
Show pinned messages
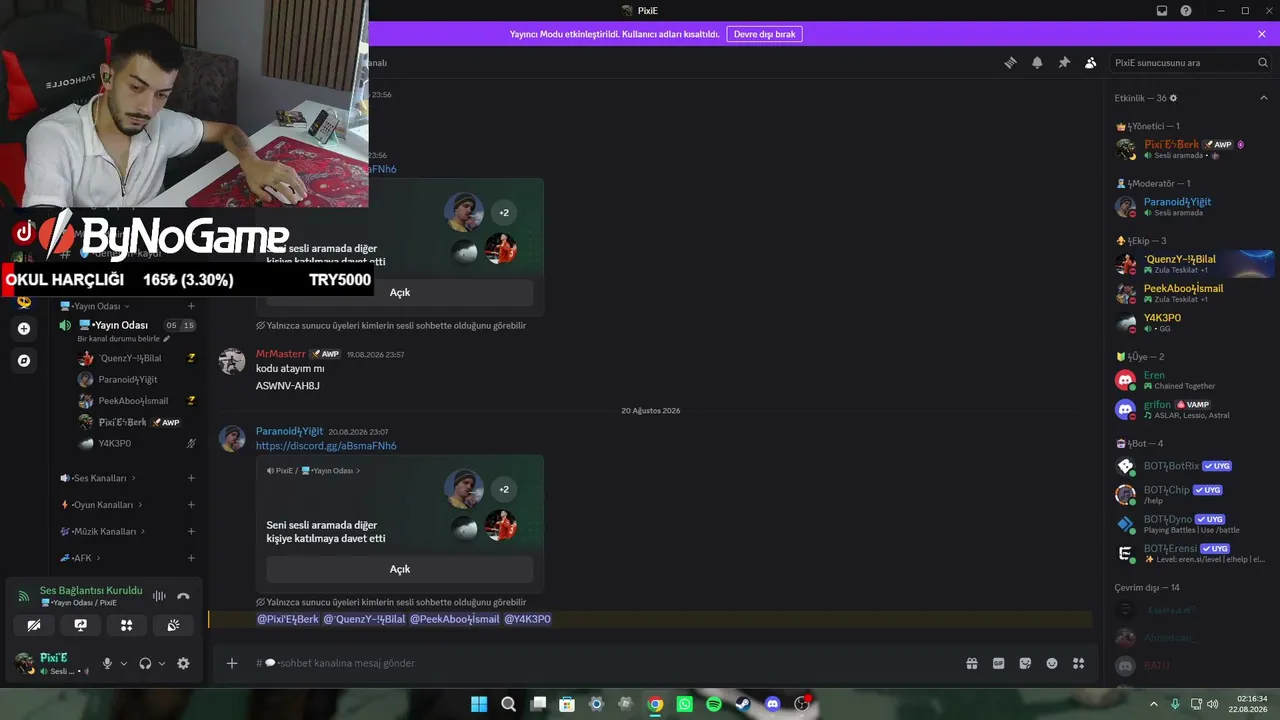point(1064,63)
